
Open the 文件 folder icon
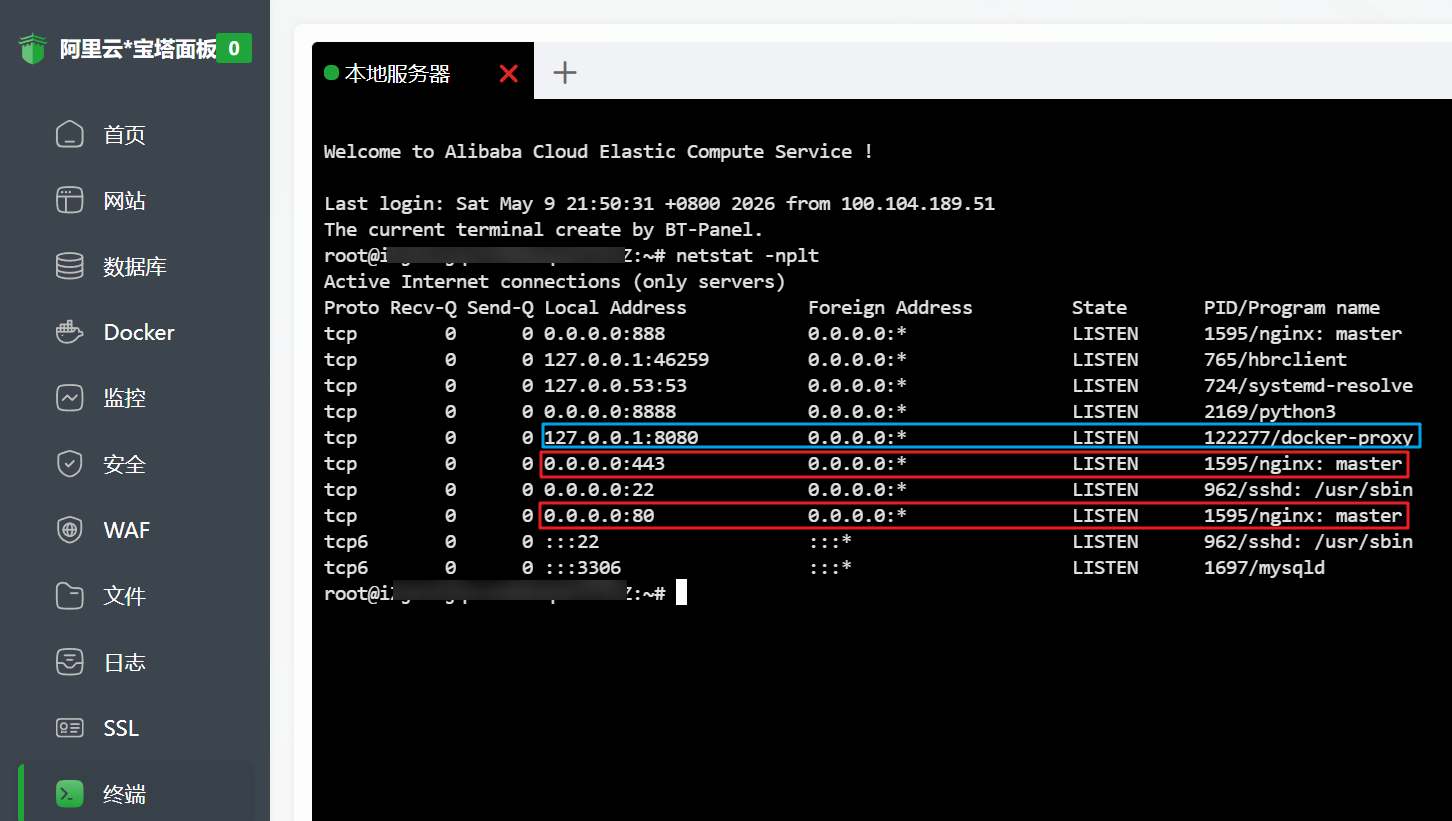69,597
